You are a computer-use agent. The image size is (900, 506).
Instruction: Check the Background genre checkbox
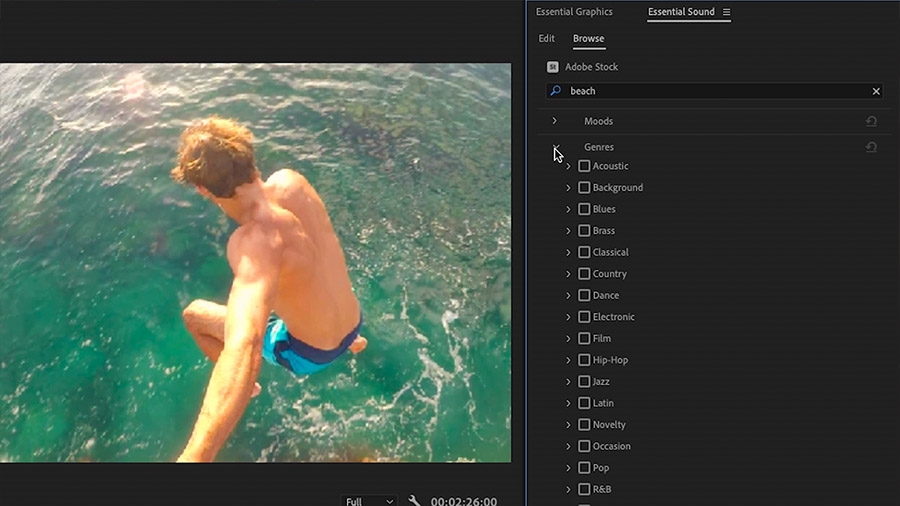(584, 188)
